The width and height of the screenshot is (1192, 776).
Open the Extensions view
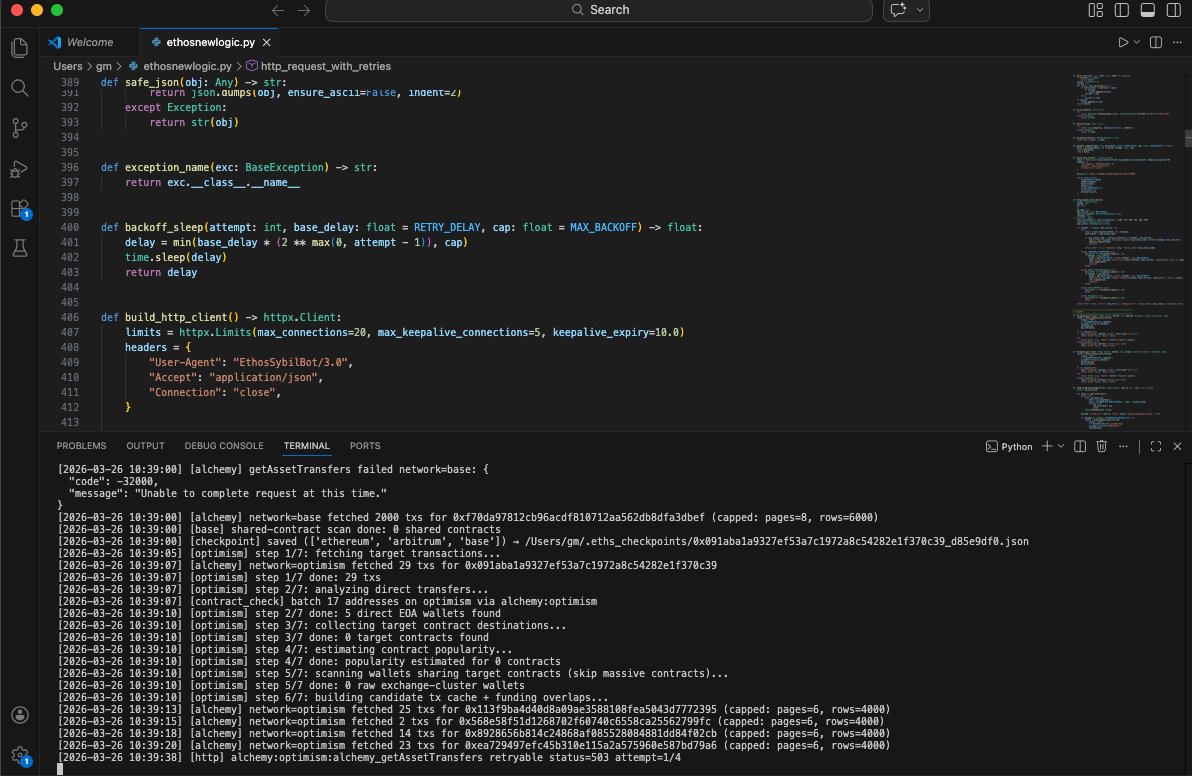tap(20, 209)
